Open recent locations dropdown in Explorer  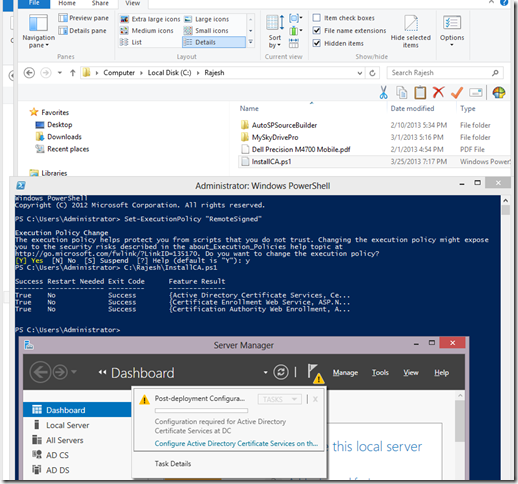click(x=60, y=73)
